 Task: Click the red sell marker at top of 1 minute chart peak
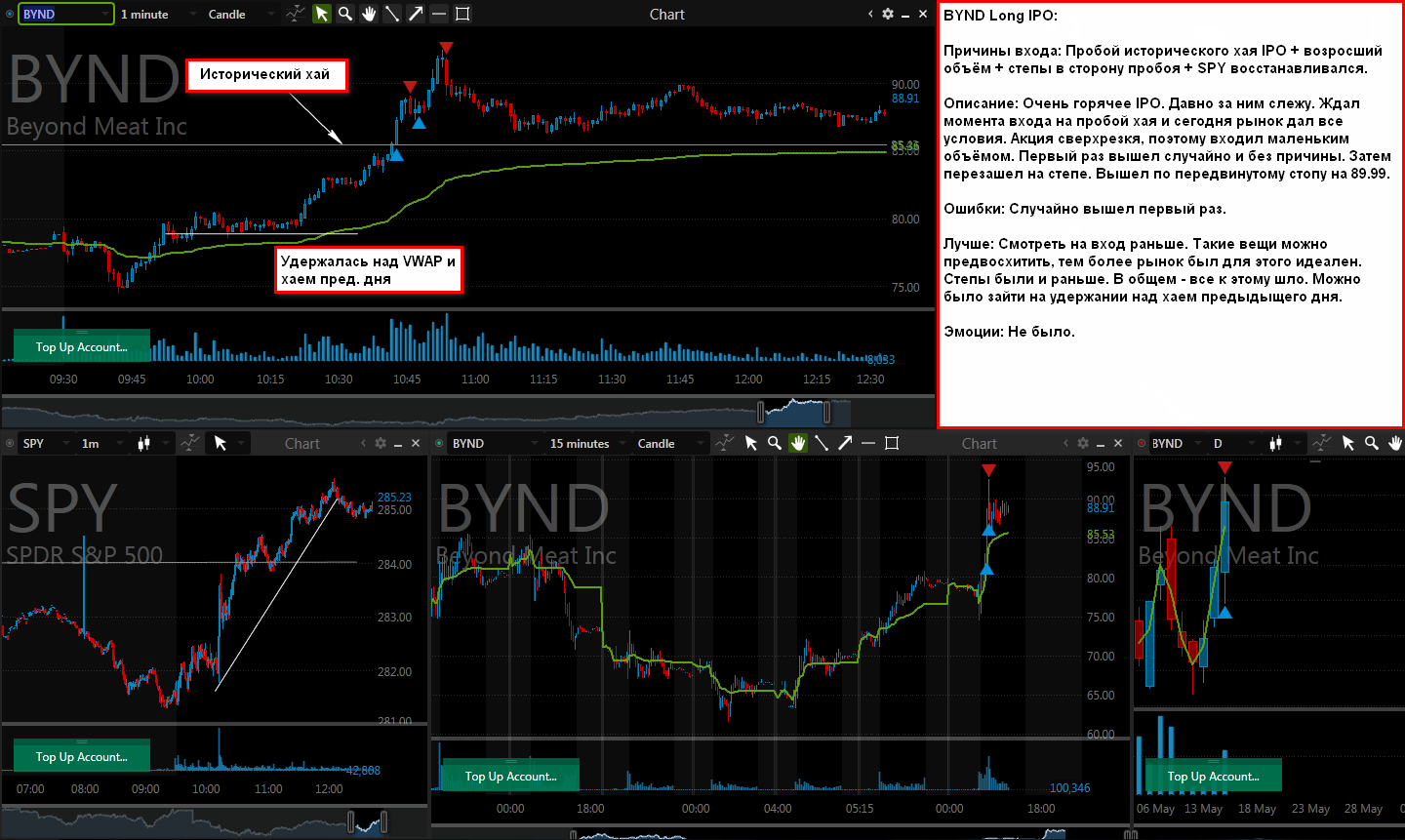tap(446, 48)
